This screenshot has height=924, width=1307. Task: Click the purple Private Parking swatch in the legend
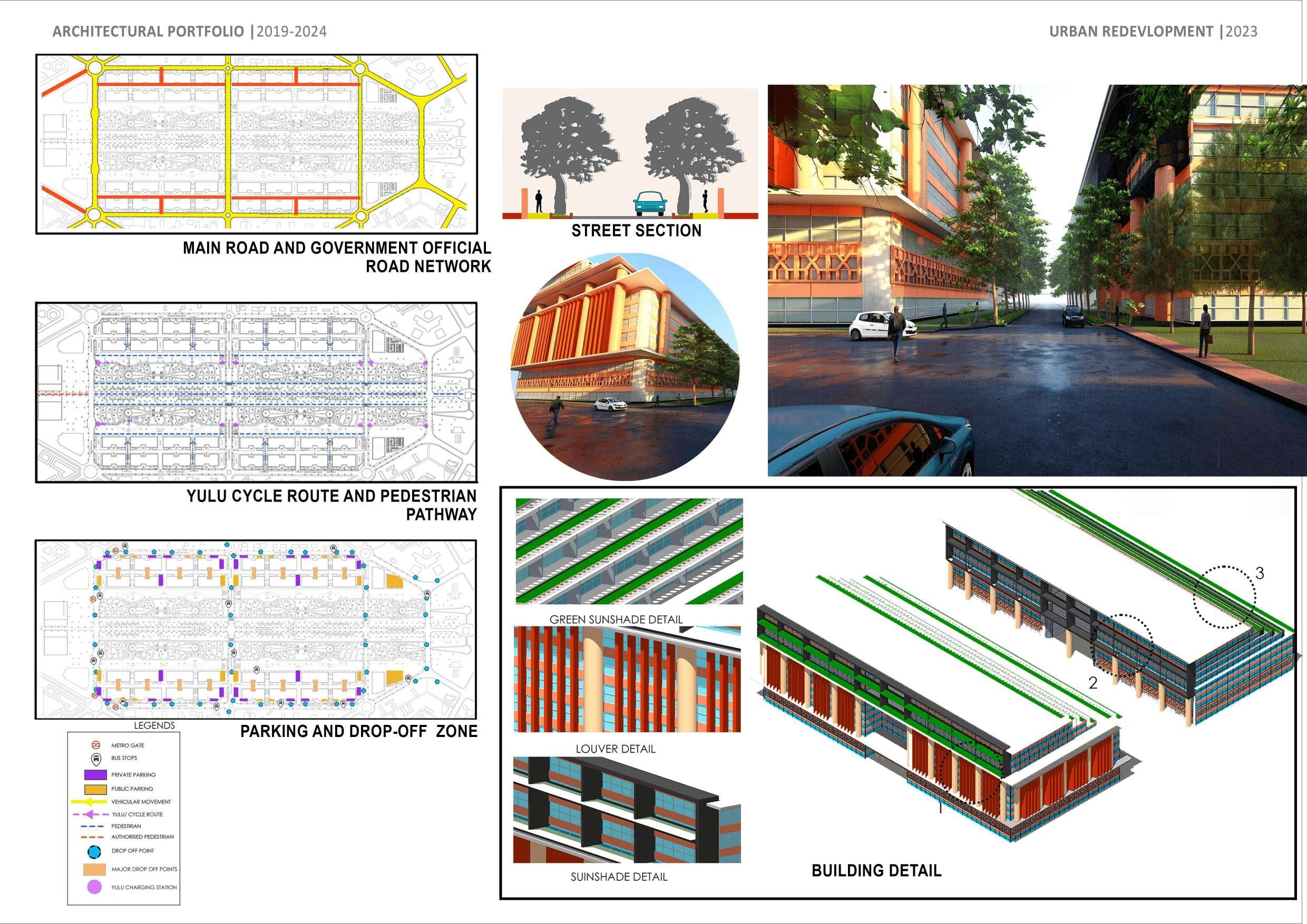point(95,774)
